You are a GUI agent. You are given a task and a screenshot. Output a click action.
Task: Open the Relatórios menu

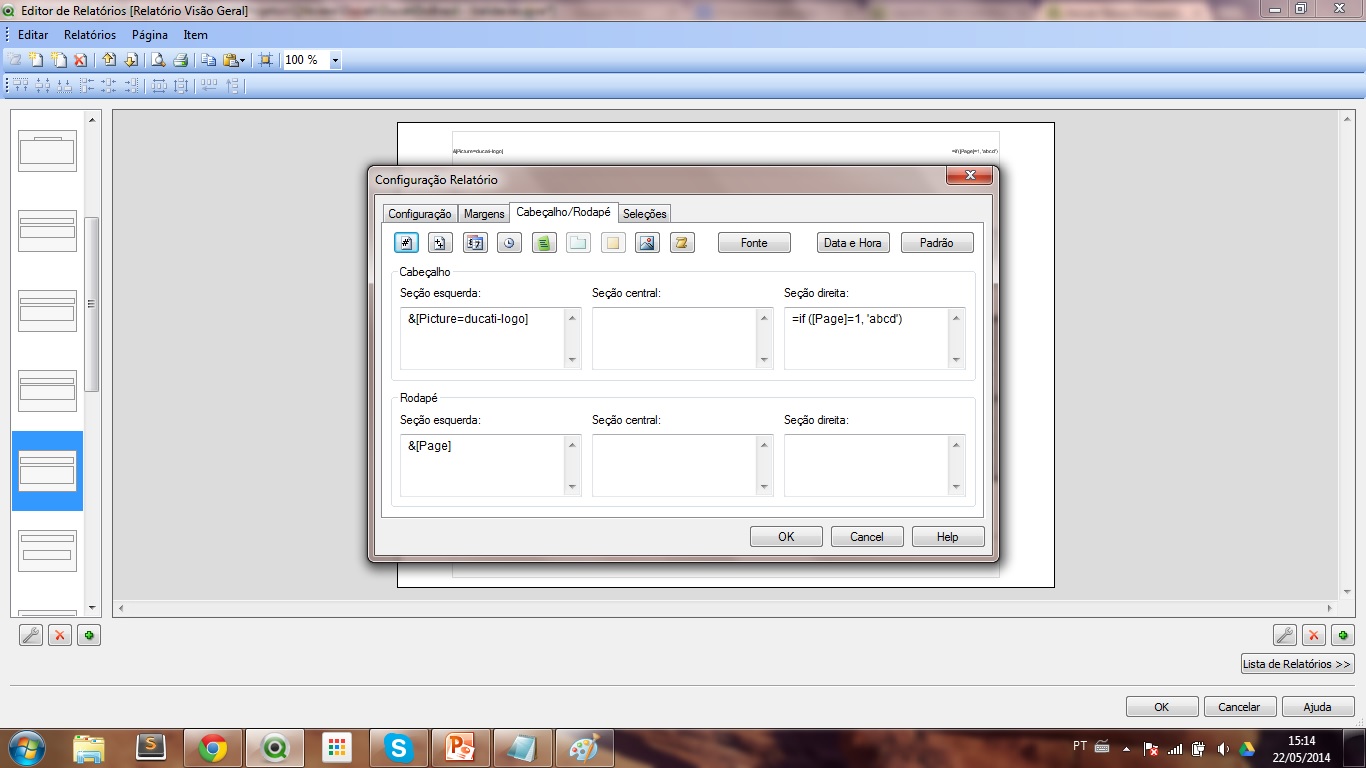point(90,35)
